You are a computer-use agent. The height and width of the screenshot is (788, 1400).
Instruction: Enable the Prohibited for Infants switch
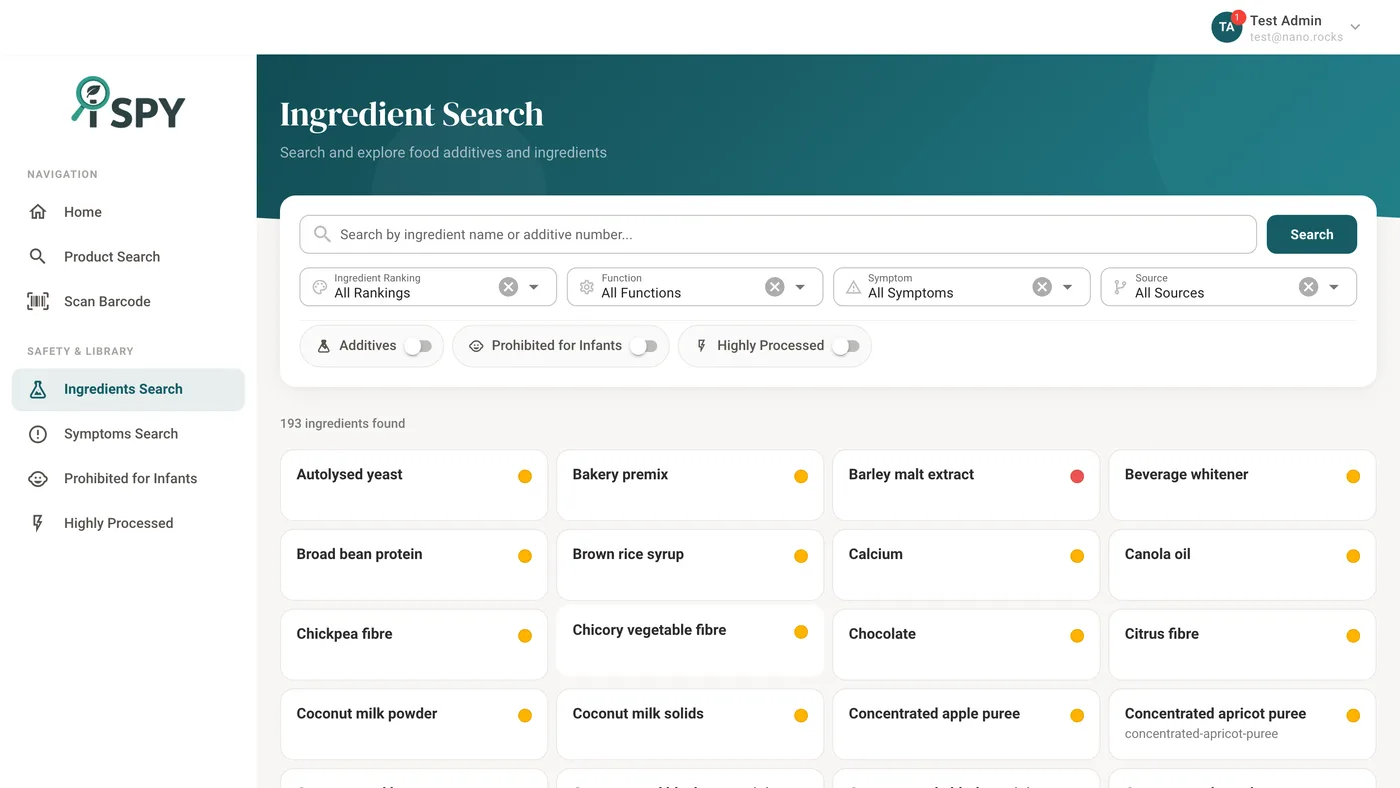644,346
